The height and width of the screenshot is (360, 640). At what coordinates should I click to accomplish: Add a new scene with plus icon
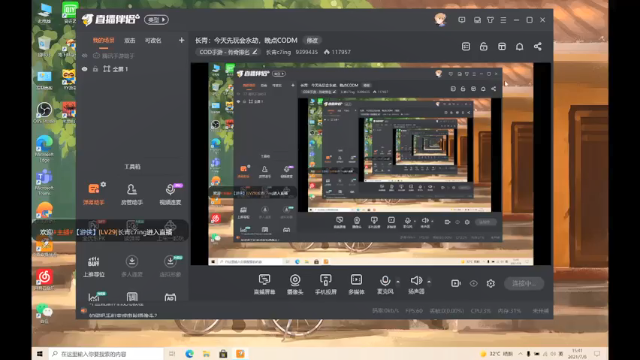point(181,40)
